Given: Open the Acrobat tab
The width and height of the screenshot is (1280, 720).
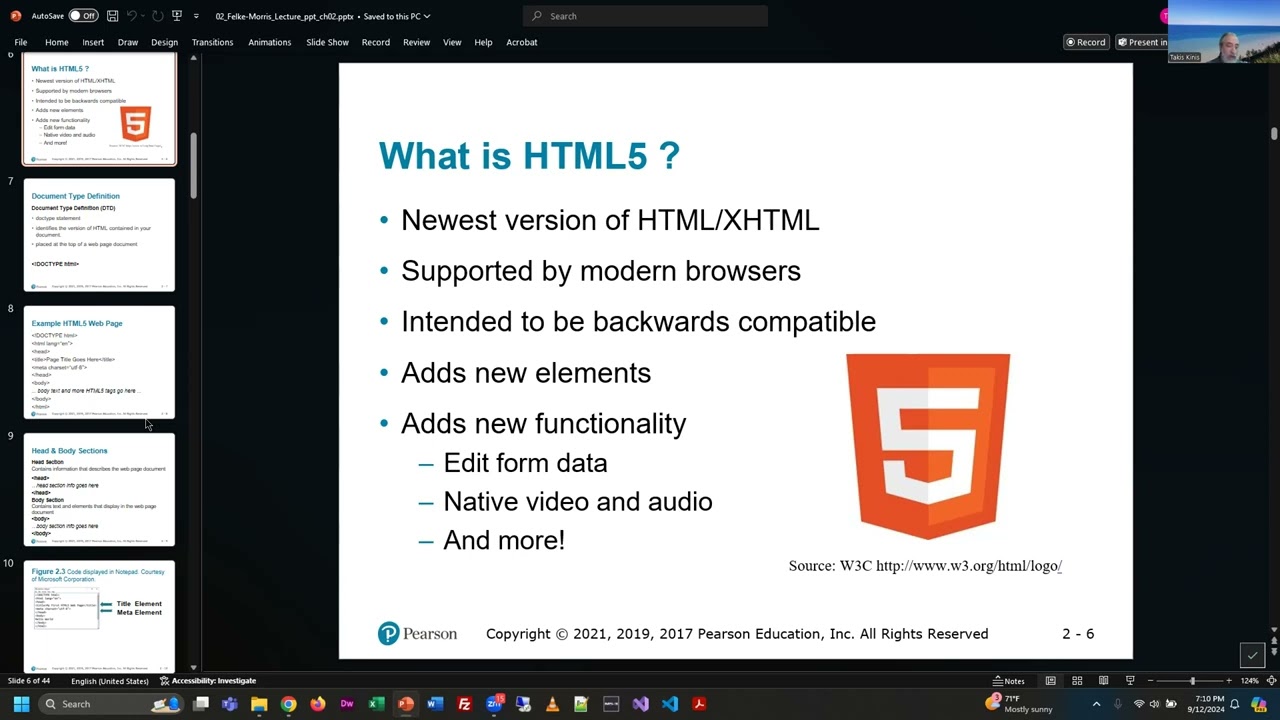Looking at the screenshot, I should pyautogui.click(x=522, y=42).
